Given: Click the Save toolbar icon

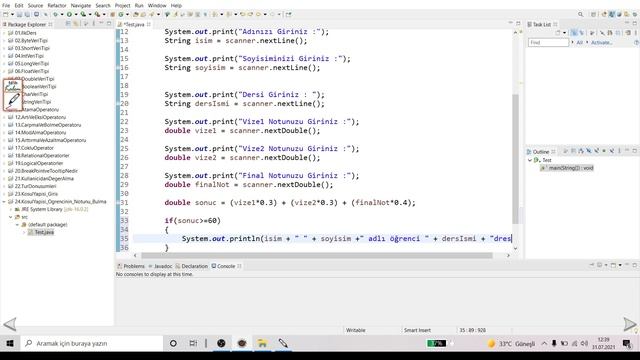Looking at the screenshot, I should tap(19, 14).
